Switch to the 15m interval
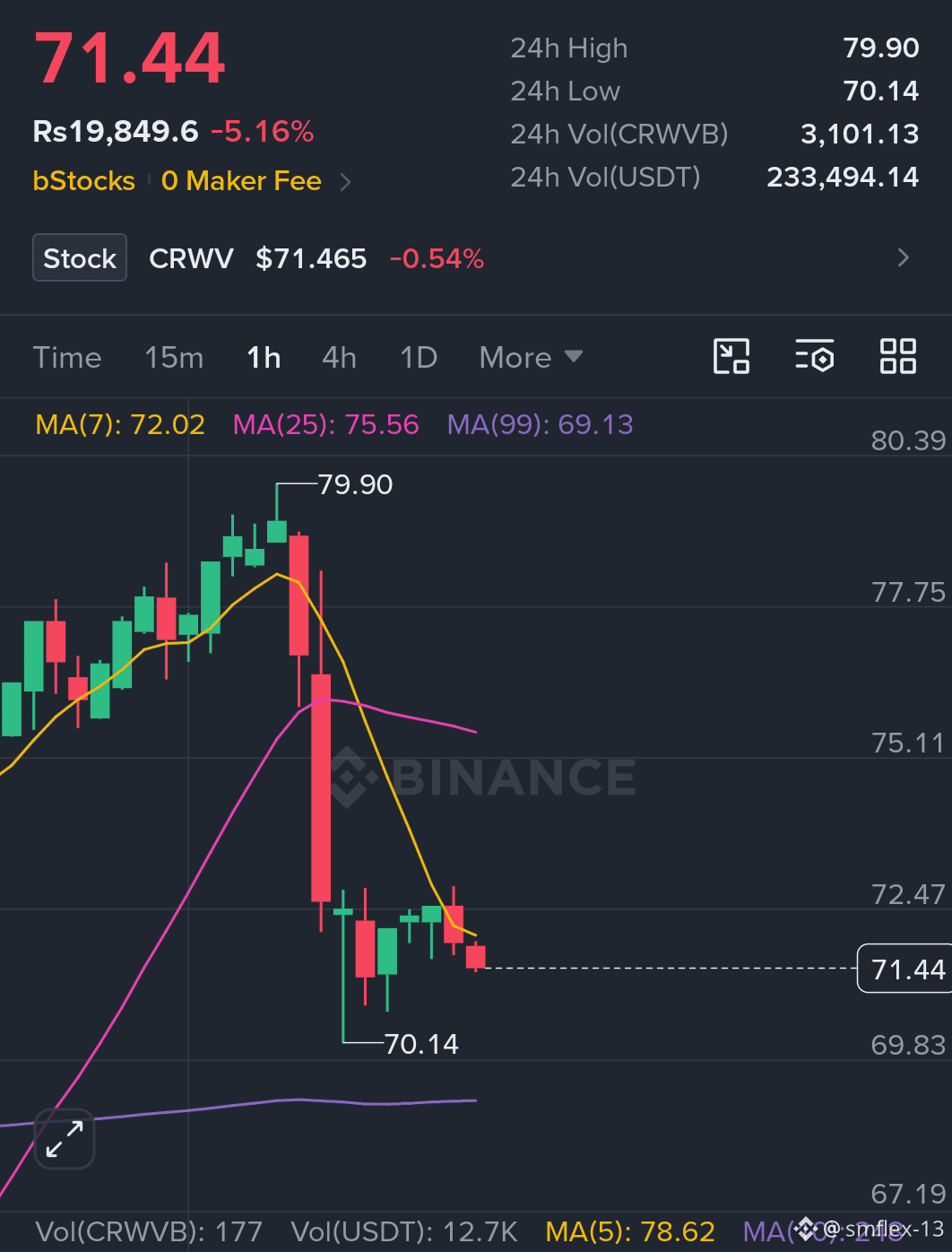The image size is (952, 1252). tap(174, 358)
